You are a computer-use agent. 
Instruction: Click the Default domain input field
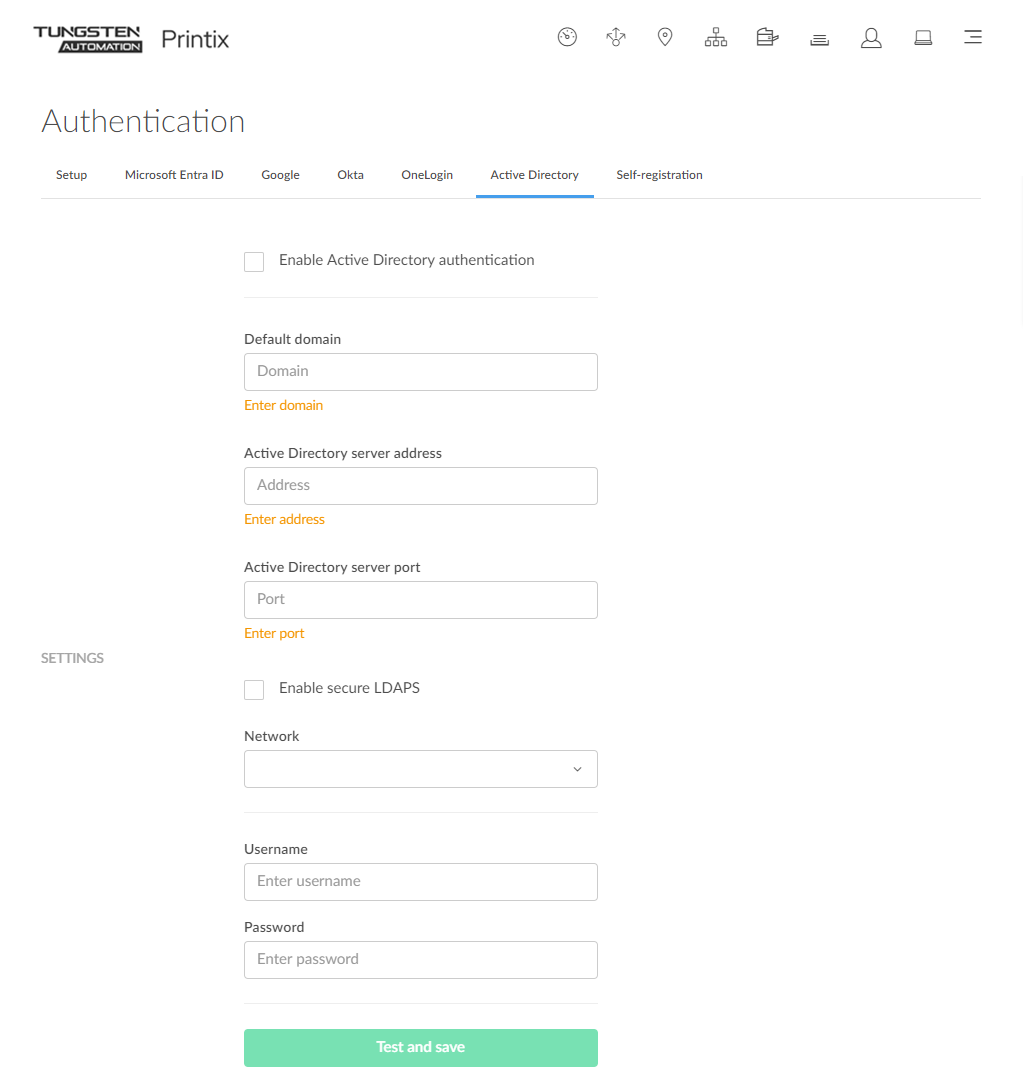pos(420,371)
